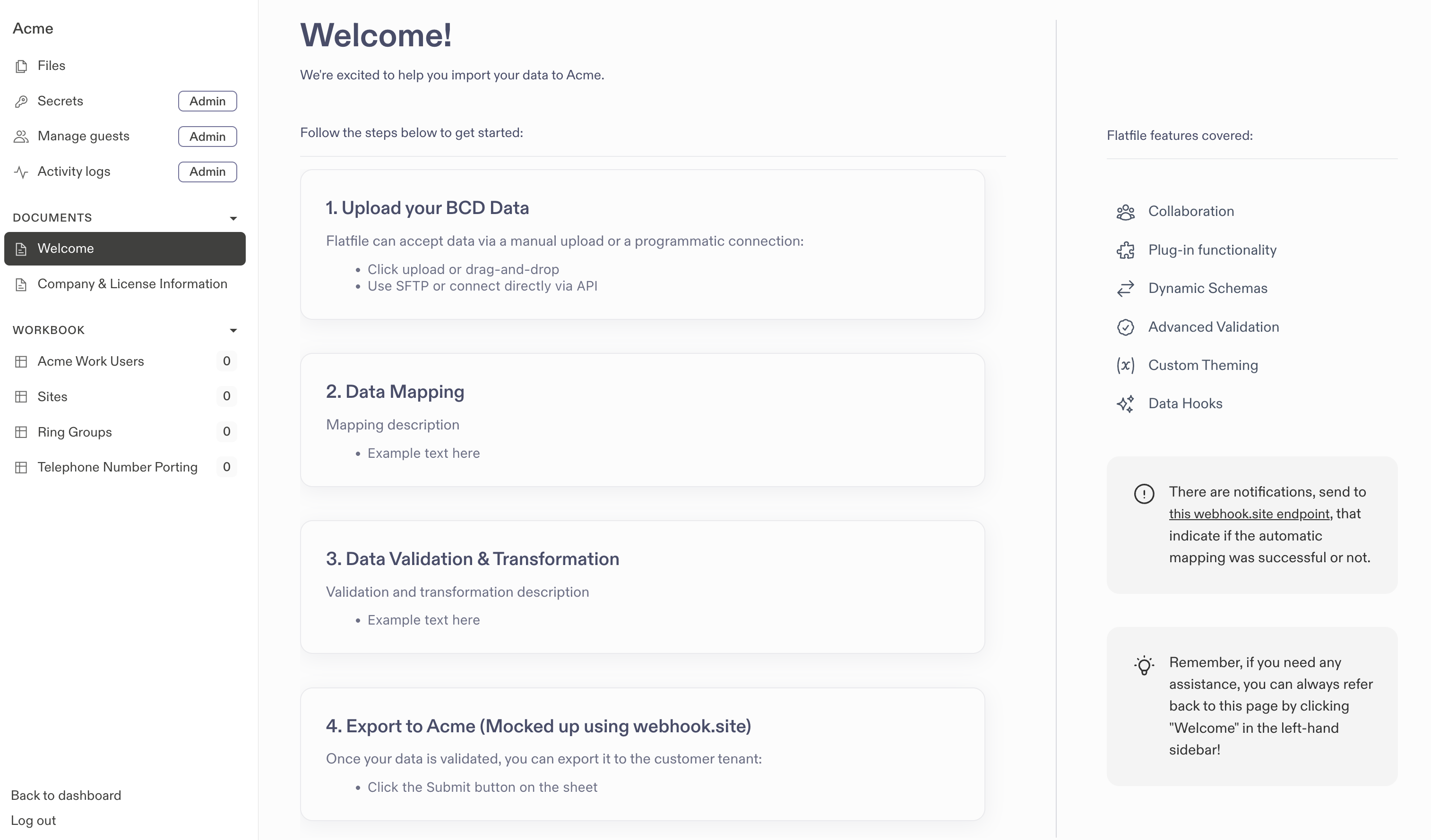This screenshot has height=840, width=1431.
Task: Click Back to dashboard
Action: tap(66, 795)
